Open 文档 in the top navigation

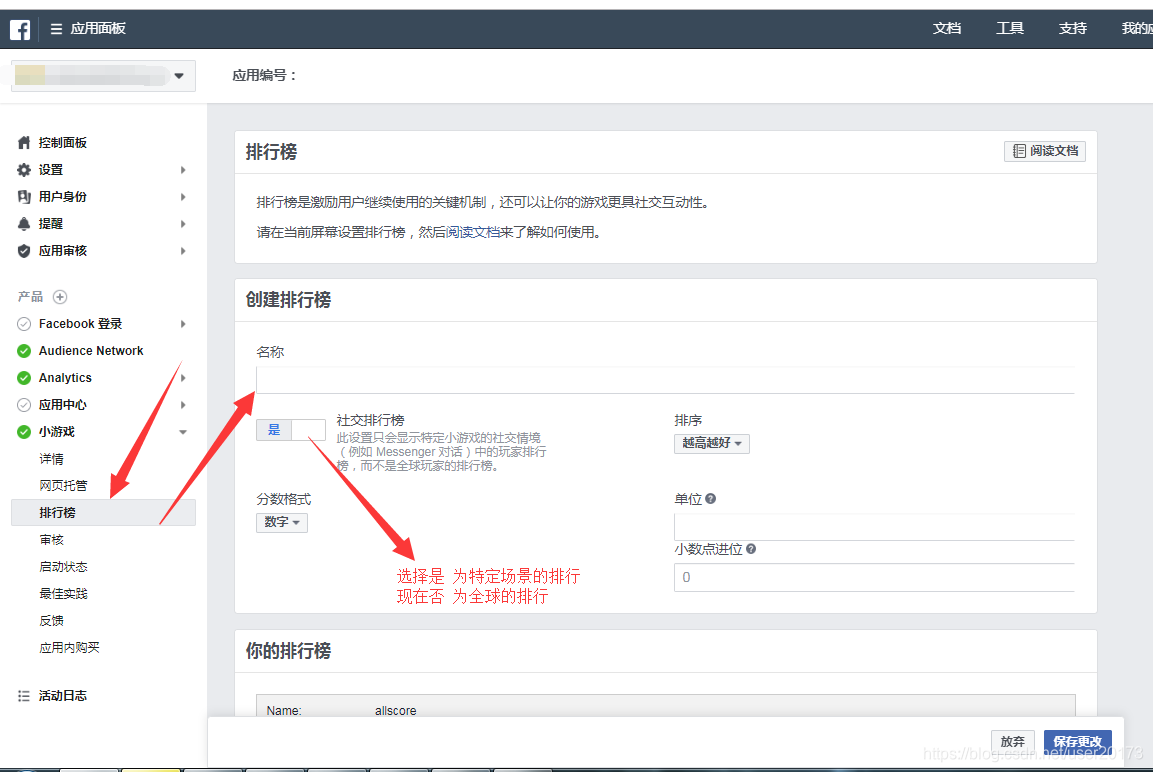click(x=946, y=29)
